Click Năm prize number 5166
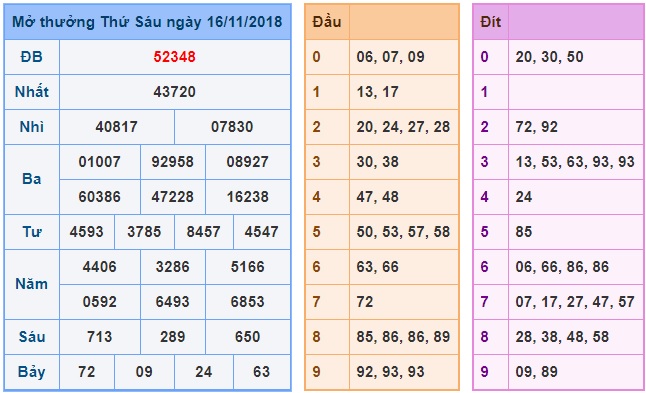Screen dimensions: 646x393 [247, 267]
